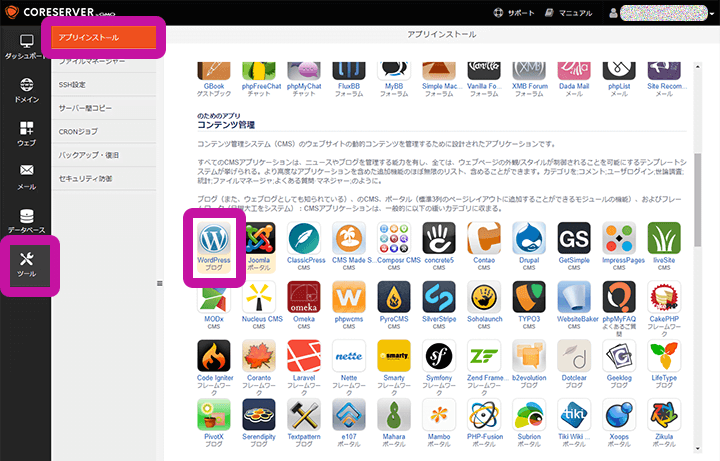The width and height of the screenshot is (720, 461).
Task: Choose the Drupal CMS app icon
Action: [528, 242]
